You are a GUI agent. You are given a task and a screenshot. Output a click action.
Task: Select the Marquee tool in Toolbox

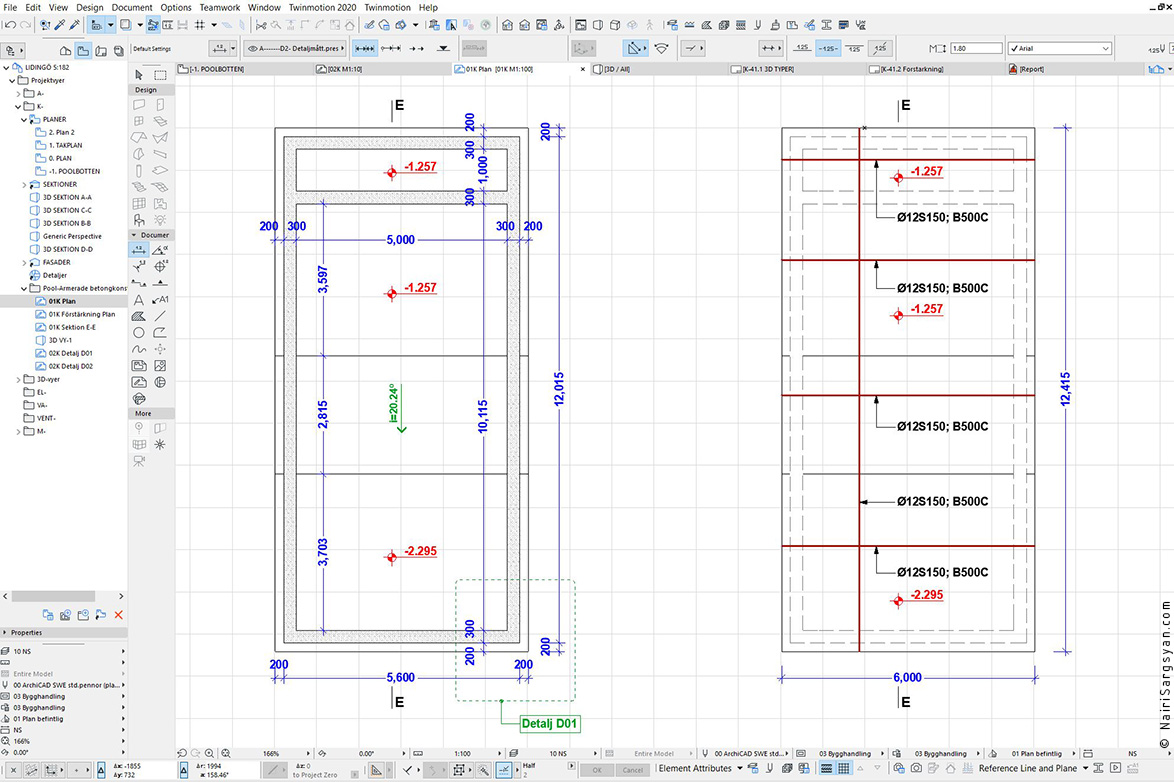point(160,75)
